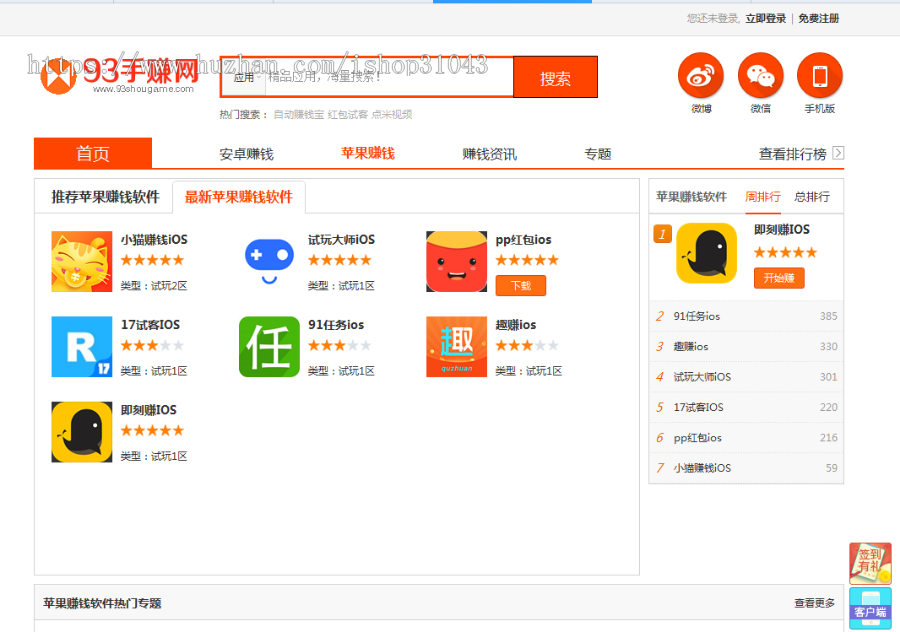Viewport: 900px width, 632px height.
Task: Open the 苹果赚钱 navigation item
Action: (368, 153)
